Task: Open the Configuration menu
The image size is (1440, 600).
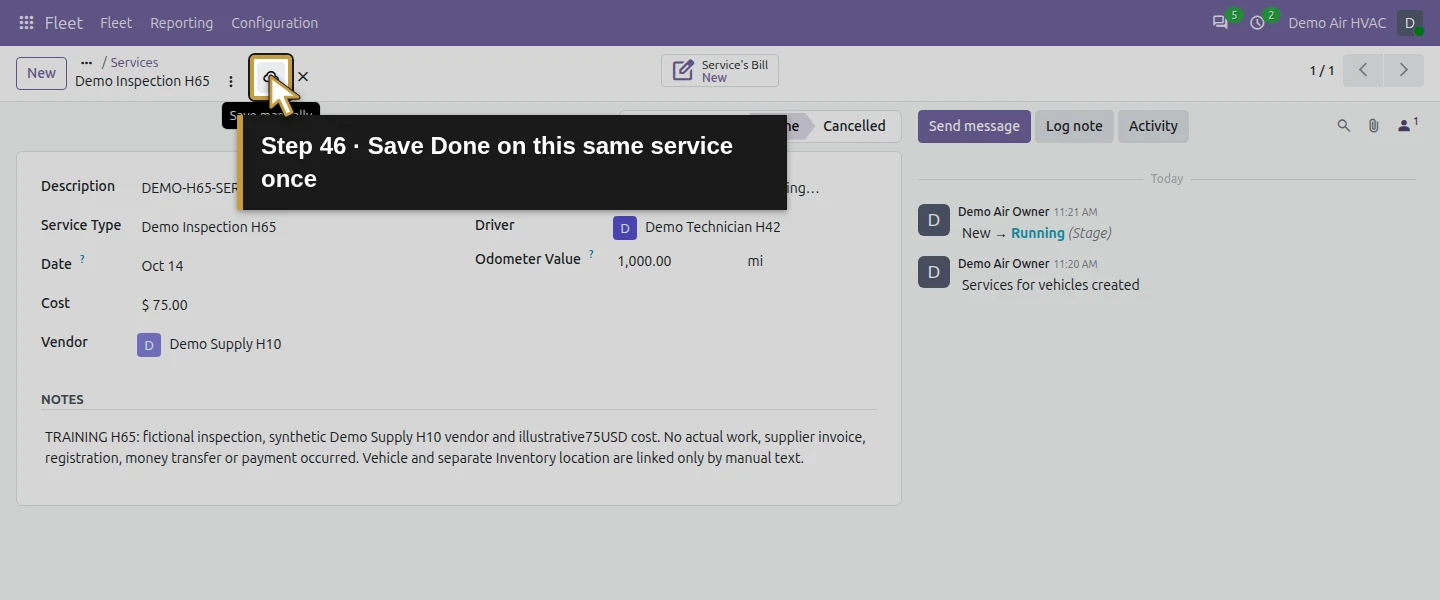Action: click(x=274, y=23)
